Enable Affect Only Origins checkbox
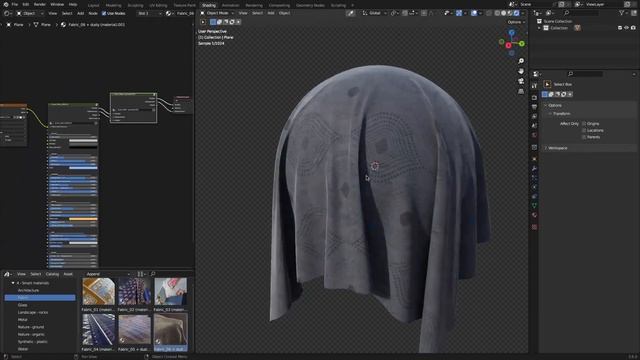The width and height of the screenshot is (640, 360). (584, 124)
